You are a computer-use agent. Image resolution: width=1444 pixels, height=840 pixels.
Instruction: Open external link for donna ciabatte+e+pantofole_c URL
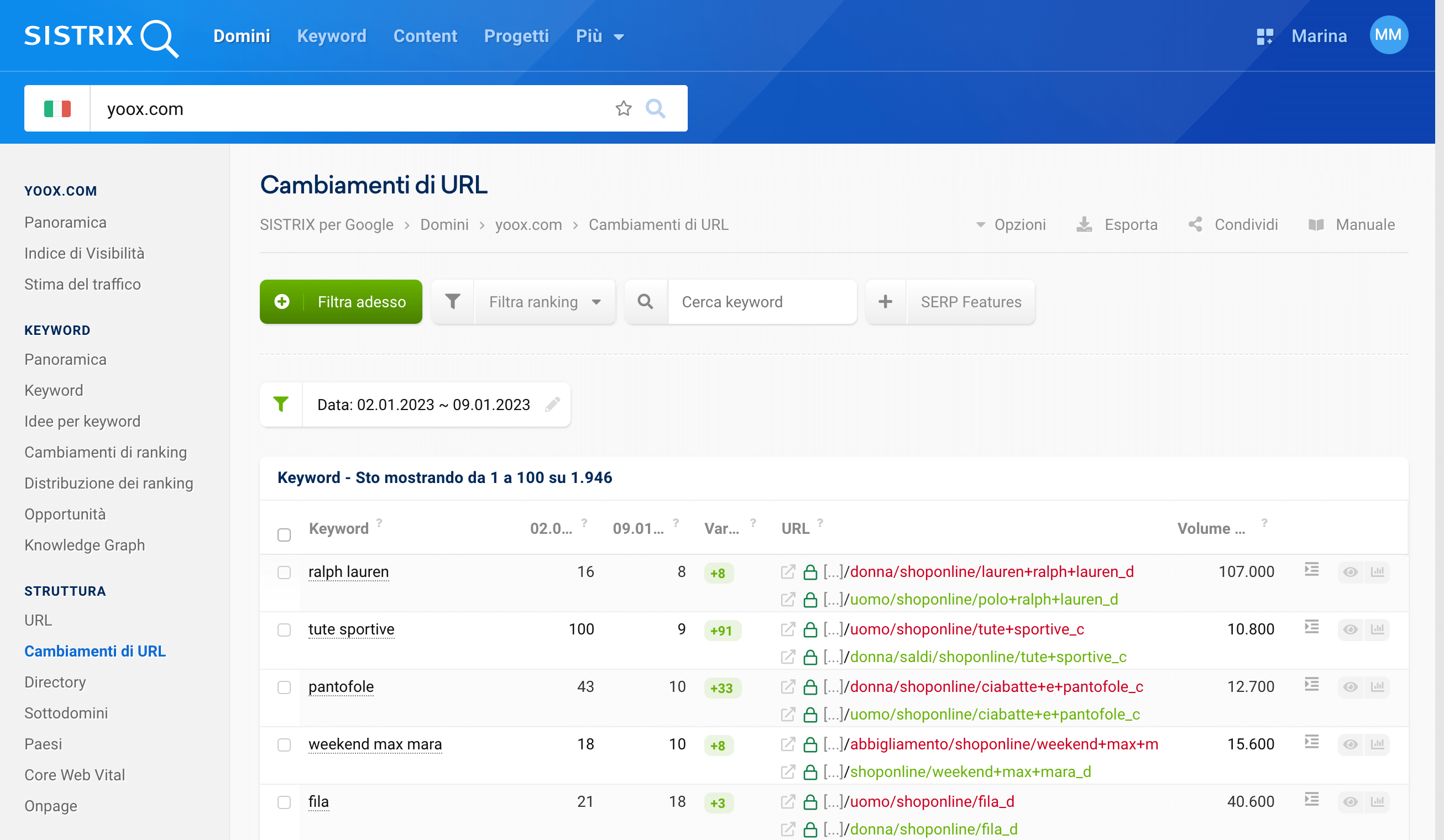[788, 686]
